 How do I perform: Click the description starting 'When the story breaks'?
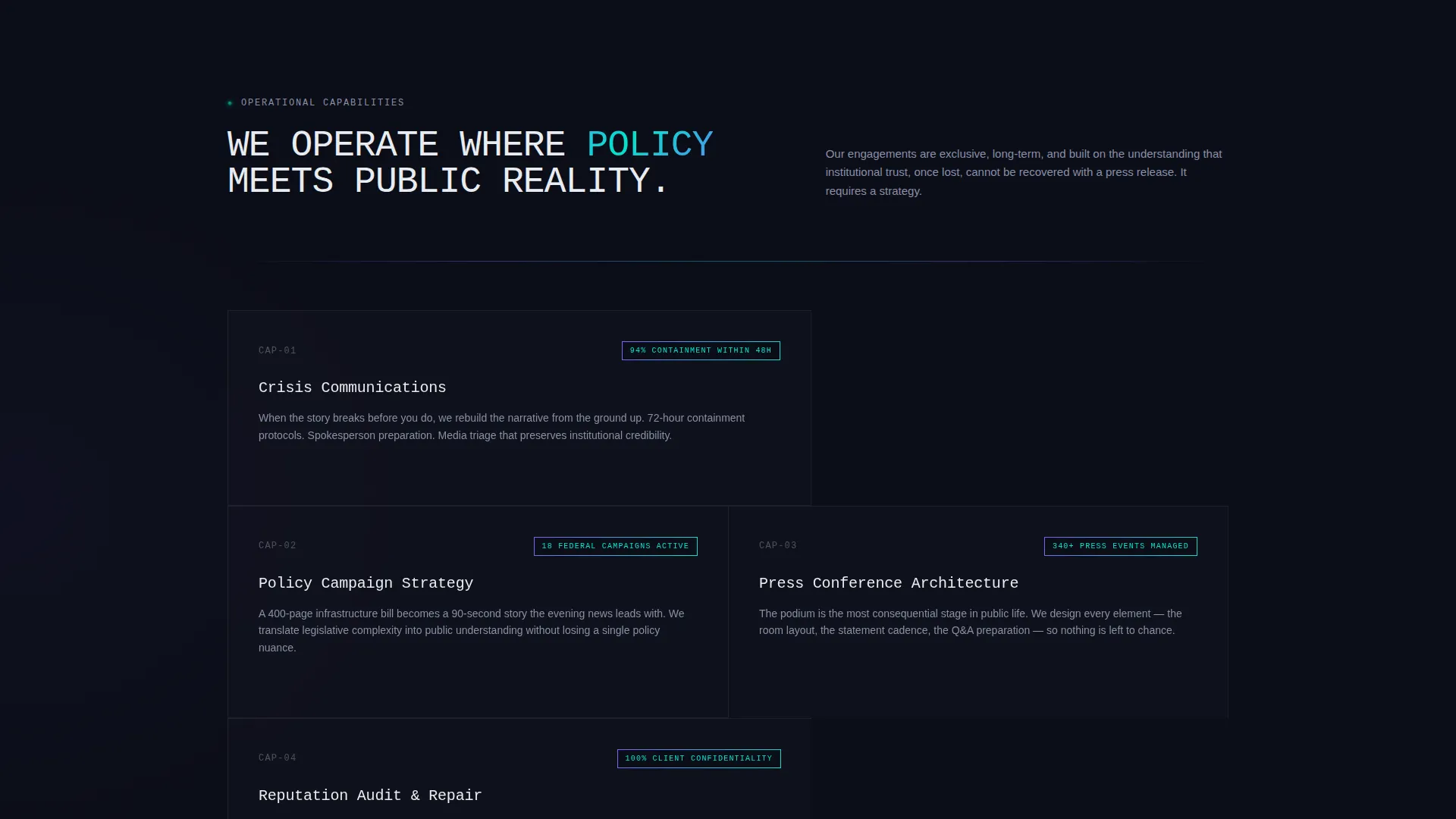point(502,426)
